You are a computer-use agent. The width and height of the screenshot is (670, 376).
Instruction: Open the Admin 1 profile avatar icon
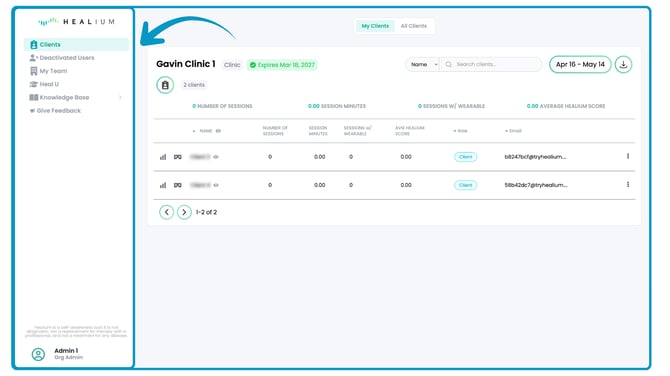[x=38, y=354]
